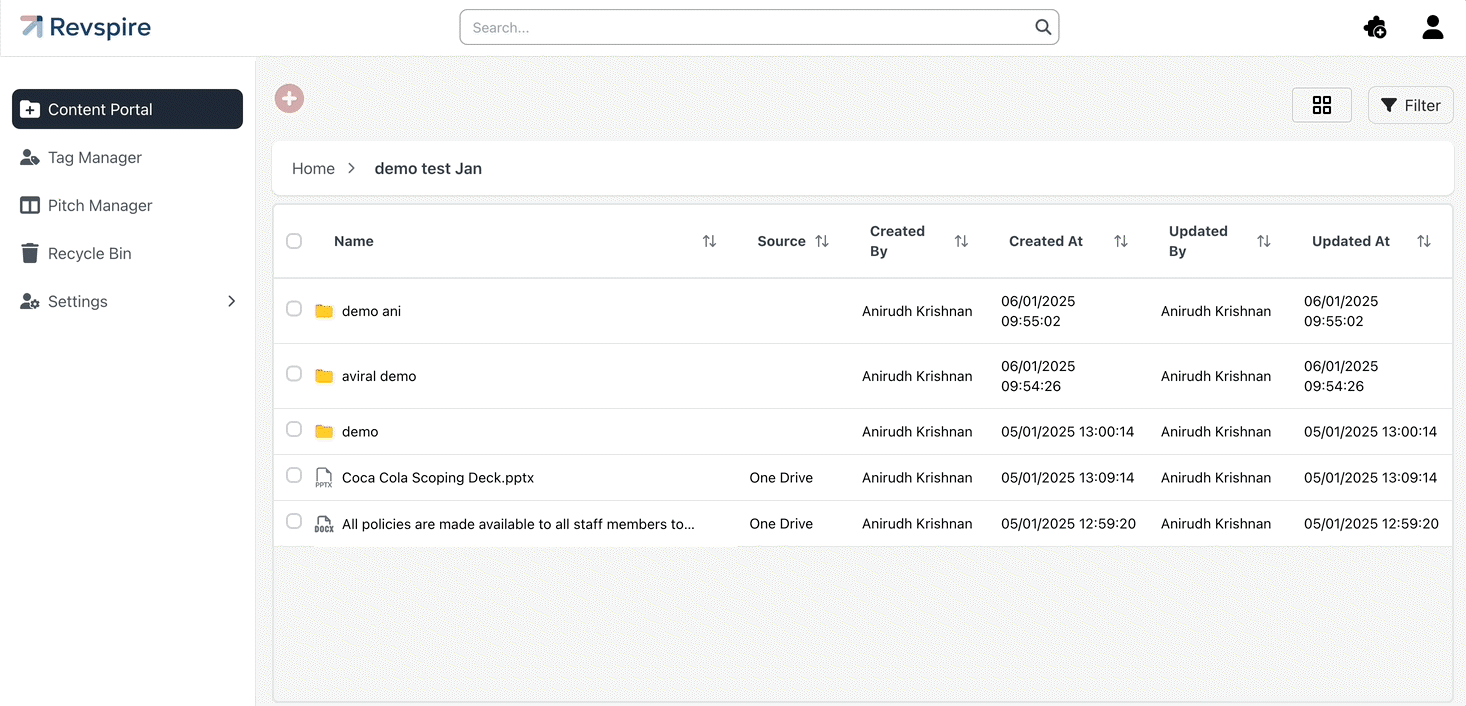Switch to grid view layout
Screen dimensions: 1466x706
[1321, 105]
